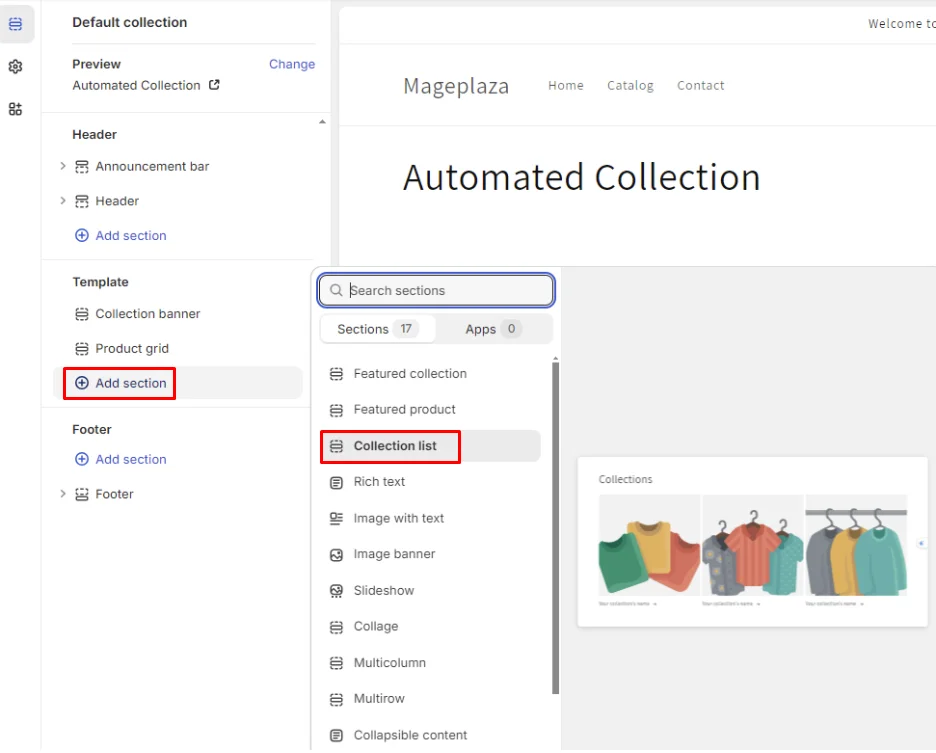
Task: Click the Footer section icon
Action: 82,494
